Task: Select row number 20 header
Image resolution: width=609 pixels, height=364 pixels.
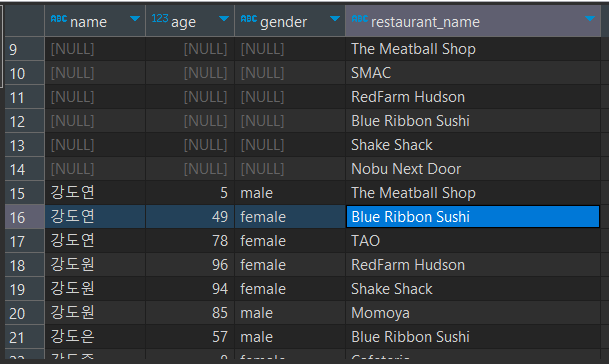Action: pos(24,313)
